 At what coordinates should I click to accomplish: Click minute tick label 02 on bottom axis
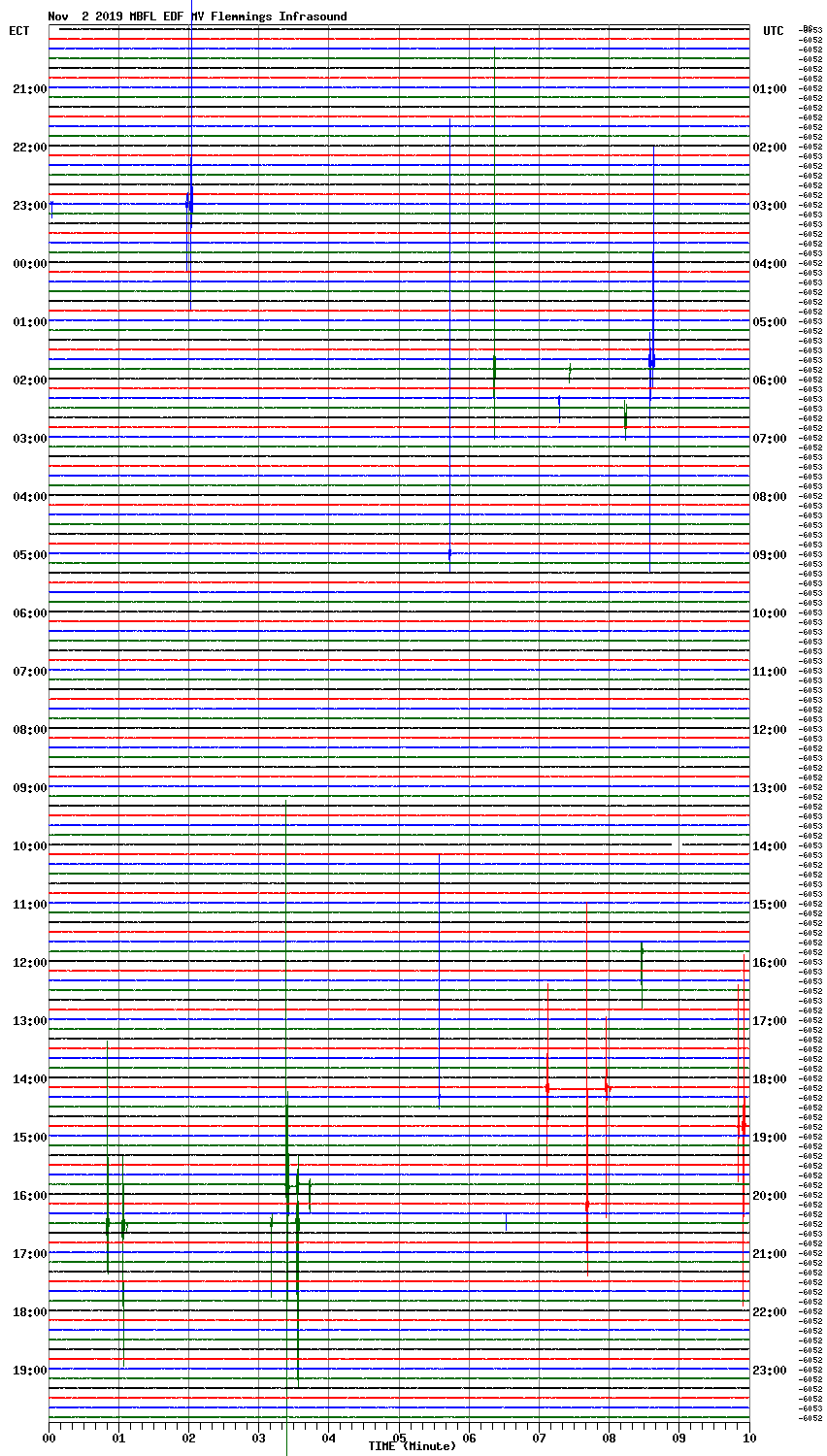pyautogui.click(x=188, y=1438)
